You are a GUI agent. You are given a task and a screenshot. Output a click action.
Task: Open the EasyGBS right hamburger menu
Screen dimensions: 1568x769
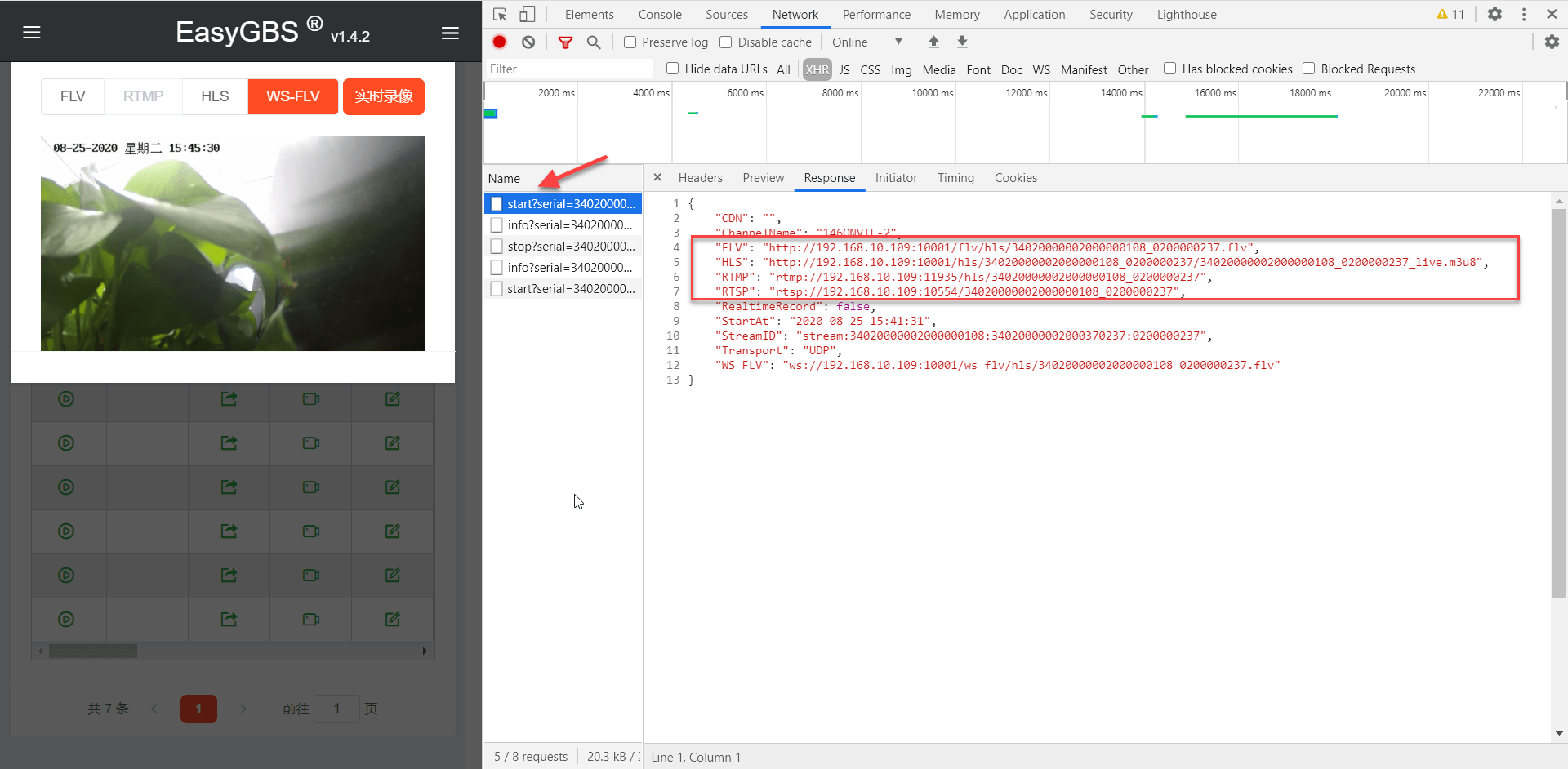(x=450, y=33)
